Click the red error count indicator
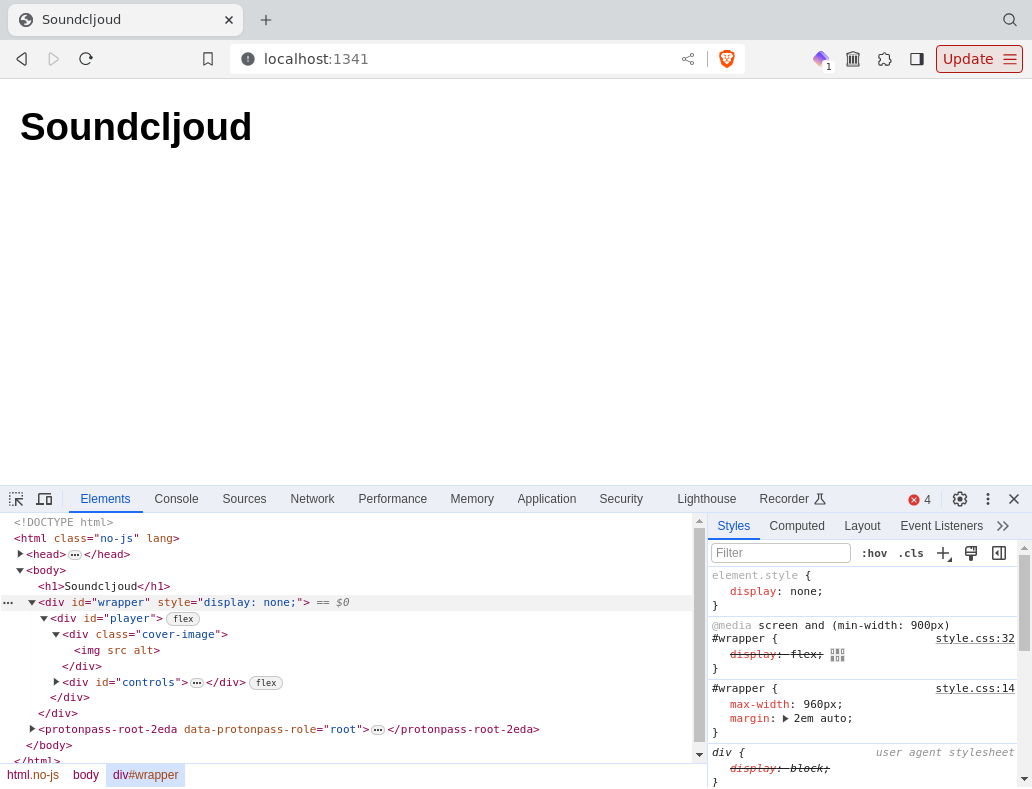The width and height of the screenshot is (1032, 789). [x=919, y=499]
